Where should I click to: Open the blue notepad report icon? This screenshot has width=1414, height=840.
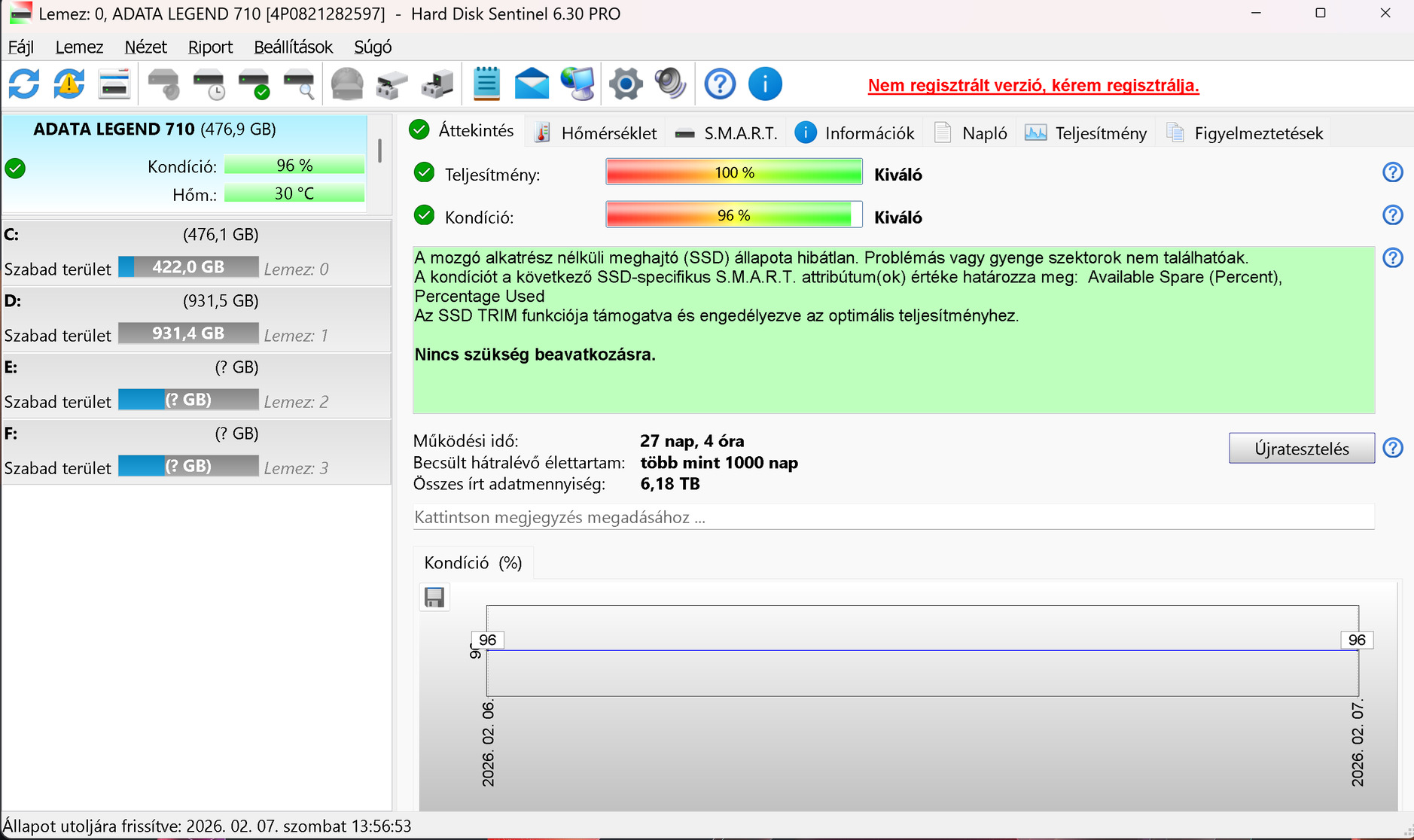click(x=486, y=84)
